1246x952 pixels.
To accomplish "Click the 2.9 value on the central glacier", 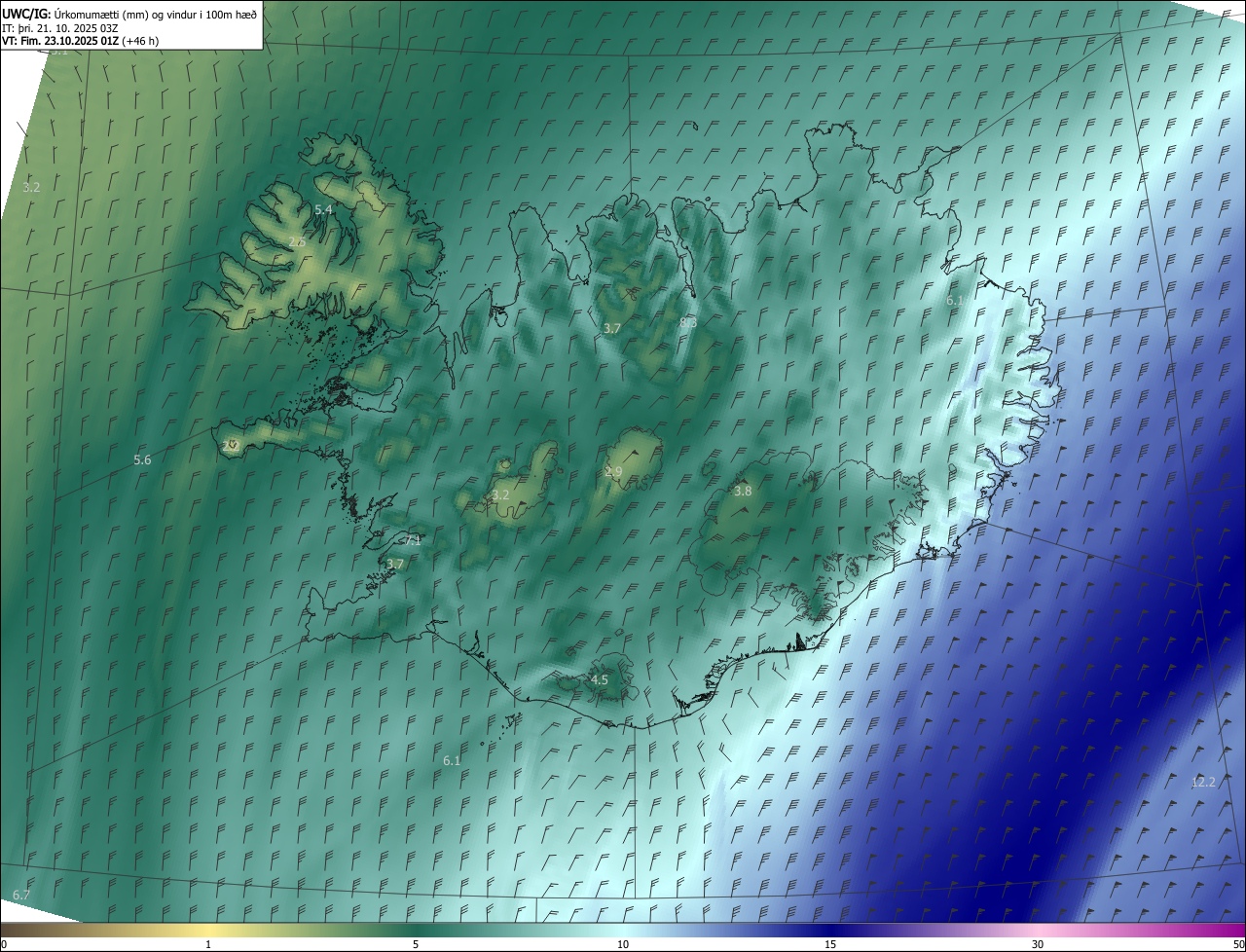I will coord(613,472).
